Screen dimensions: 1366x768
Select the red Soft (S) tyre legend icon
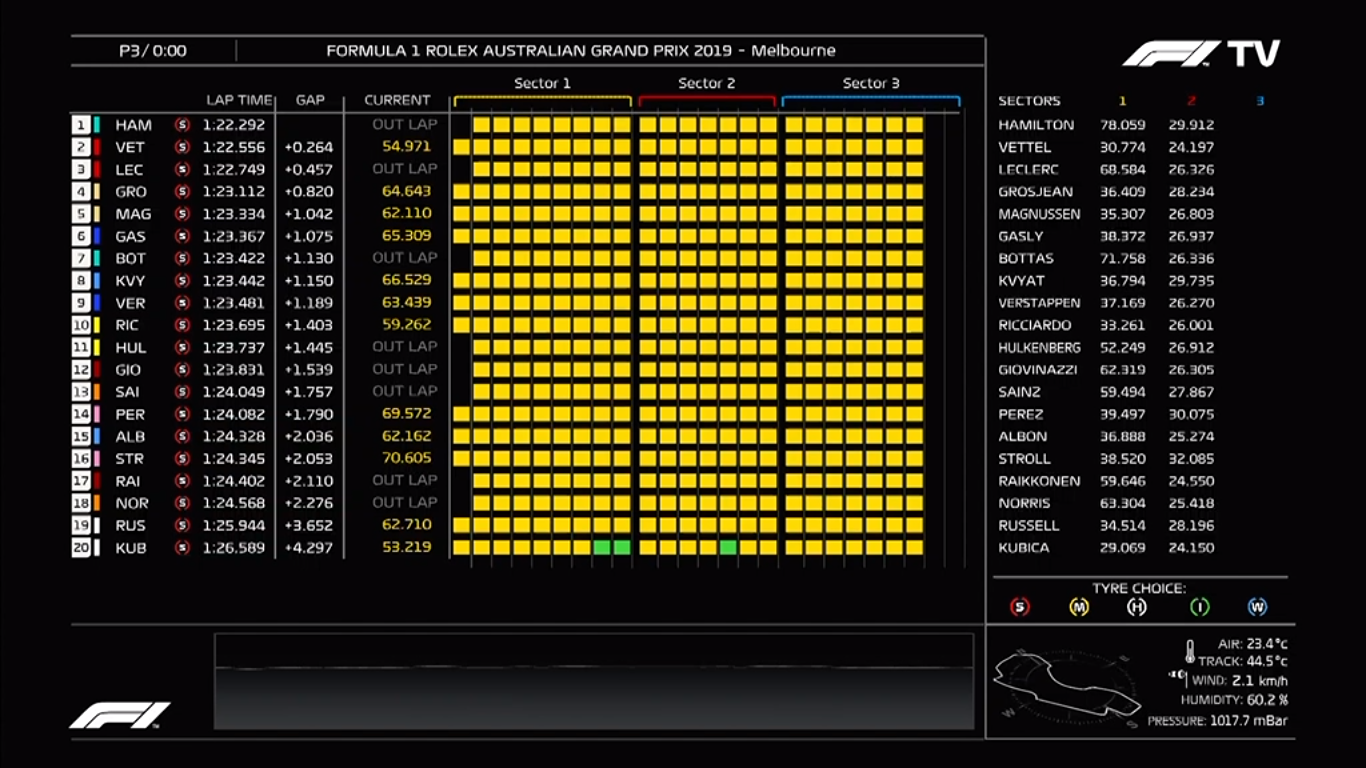1020,607
